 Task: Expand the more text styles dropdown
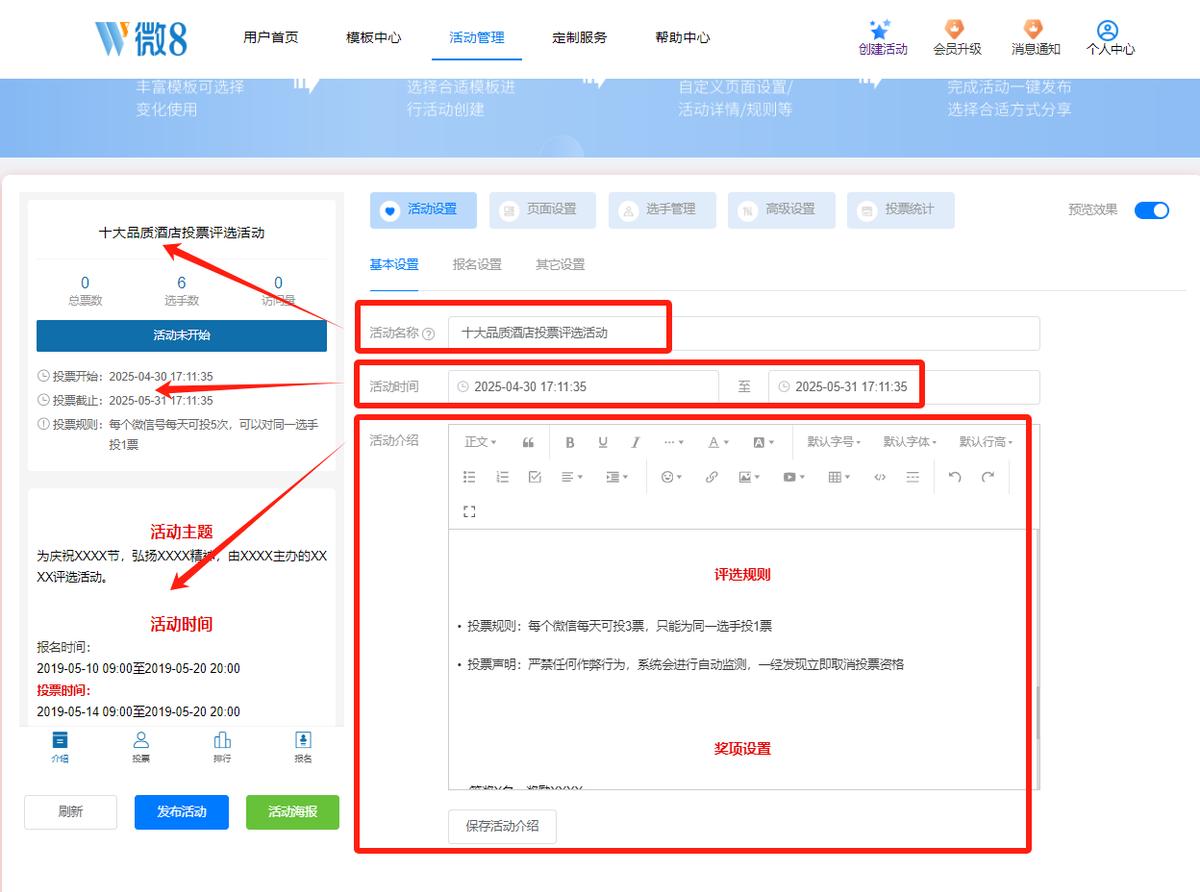coord(674,442)
